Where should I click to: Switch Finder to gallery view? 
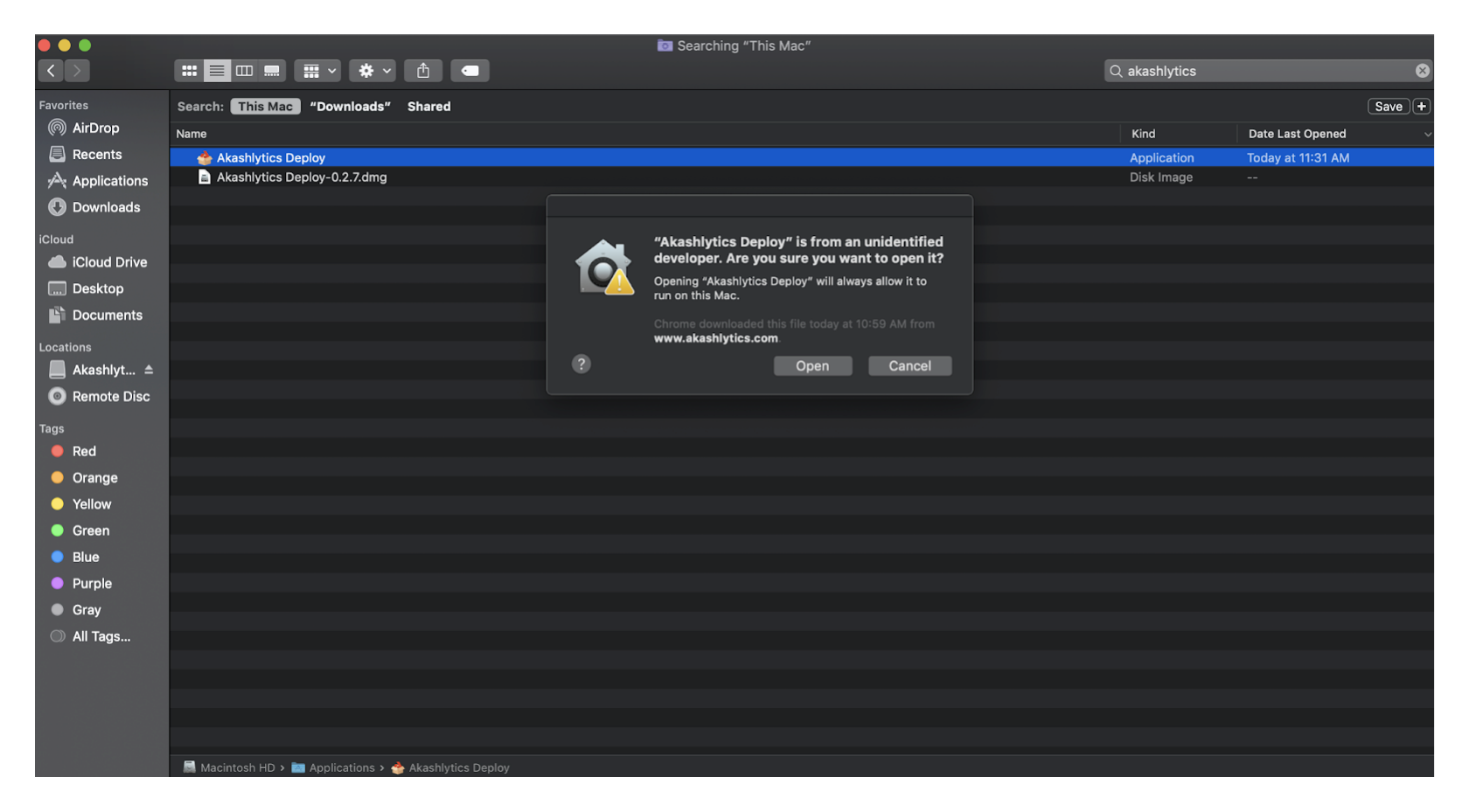(x=272, y=71)
